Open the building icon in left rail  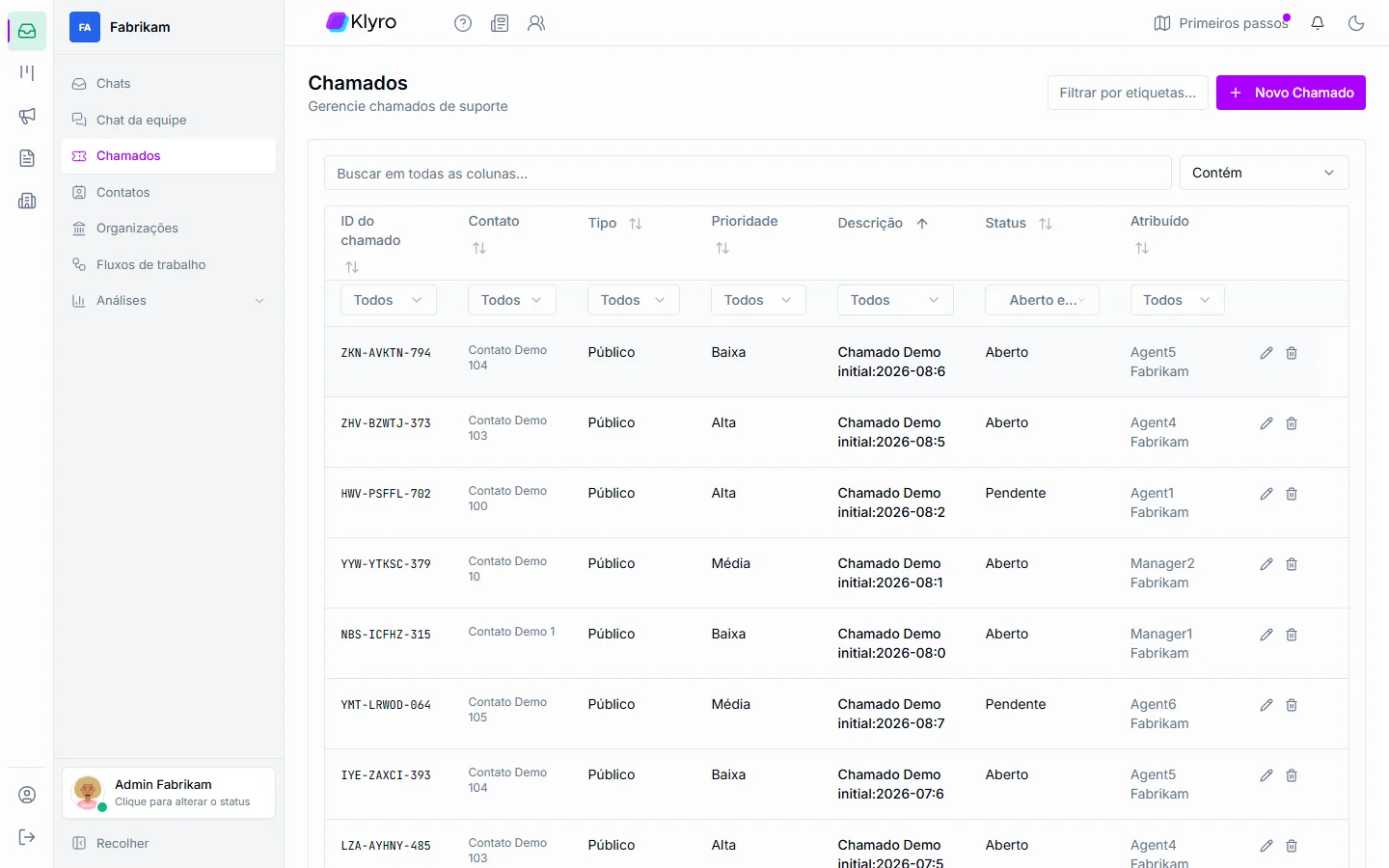pyautogui.click(x=27, y=201)
